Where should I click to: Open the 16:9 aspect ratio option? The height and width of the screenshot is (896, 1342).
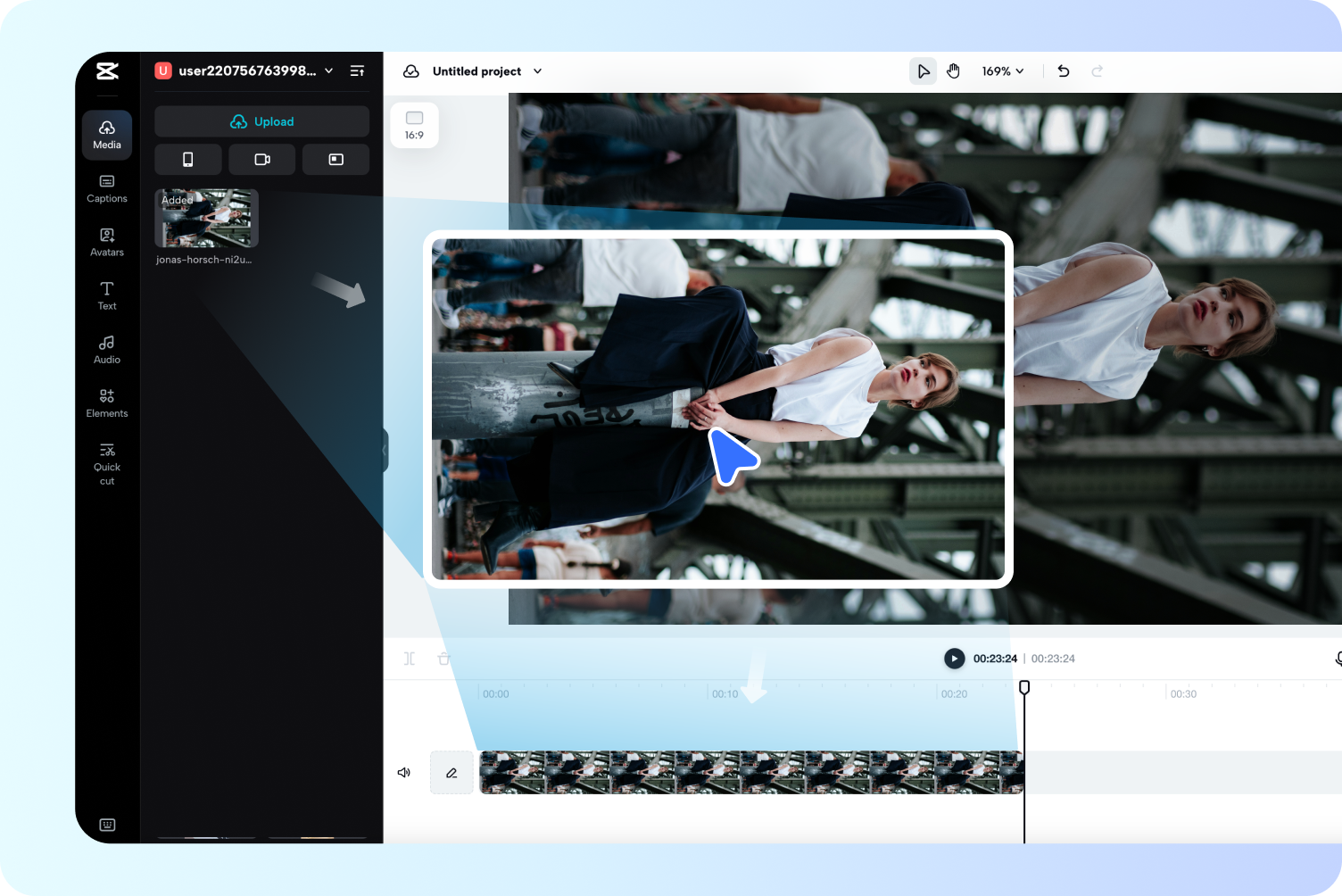click(414, 124)
